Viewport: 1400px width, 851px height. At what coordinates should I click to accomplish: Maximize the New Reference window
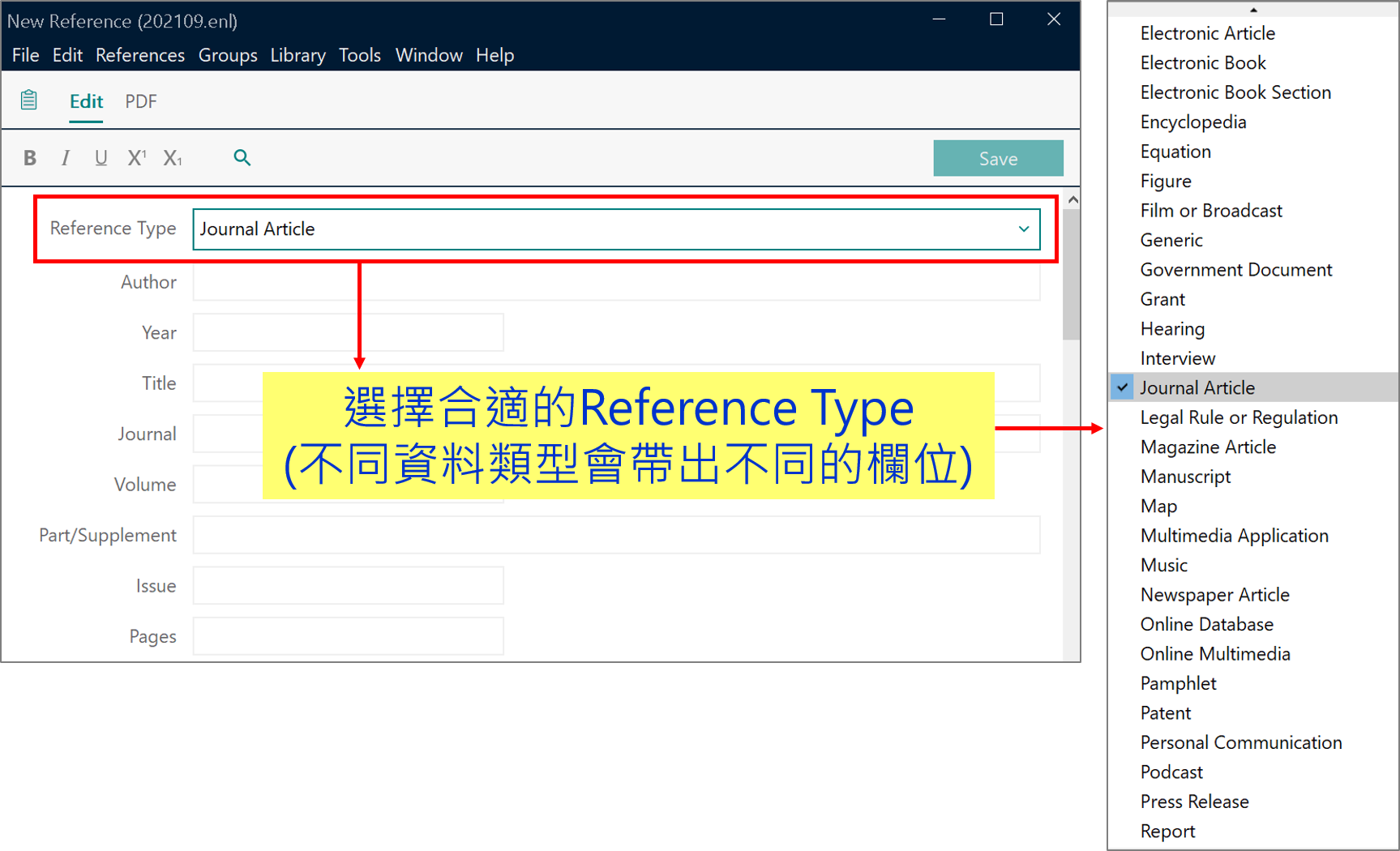point(996,19)
